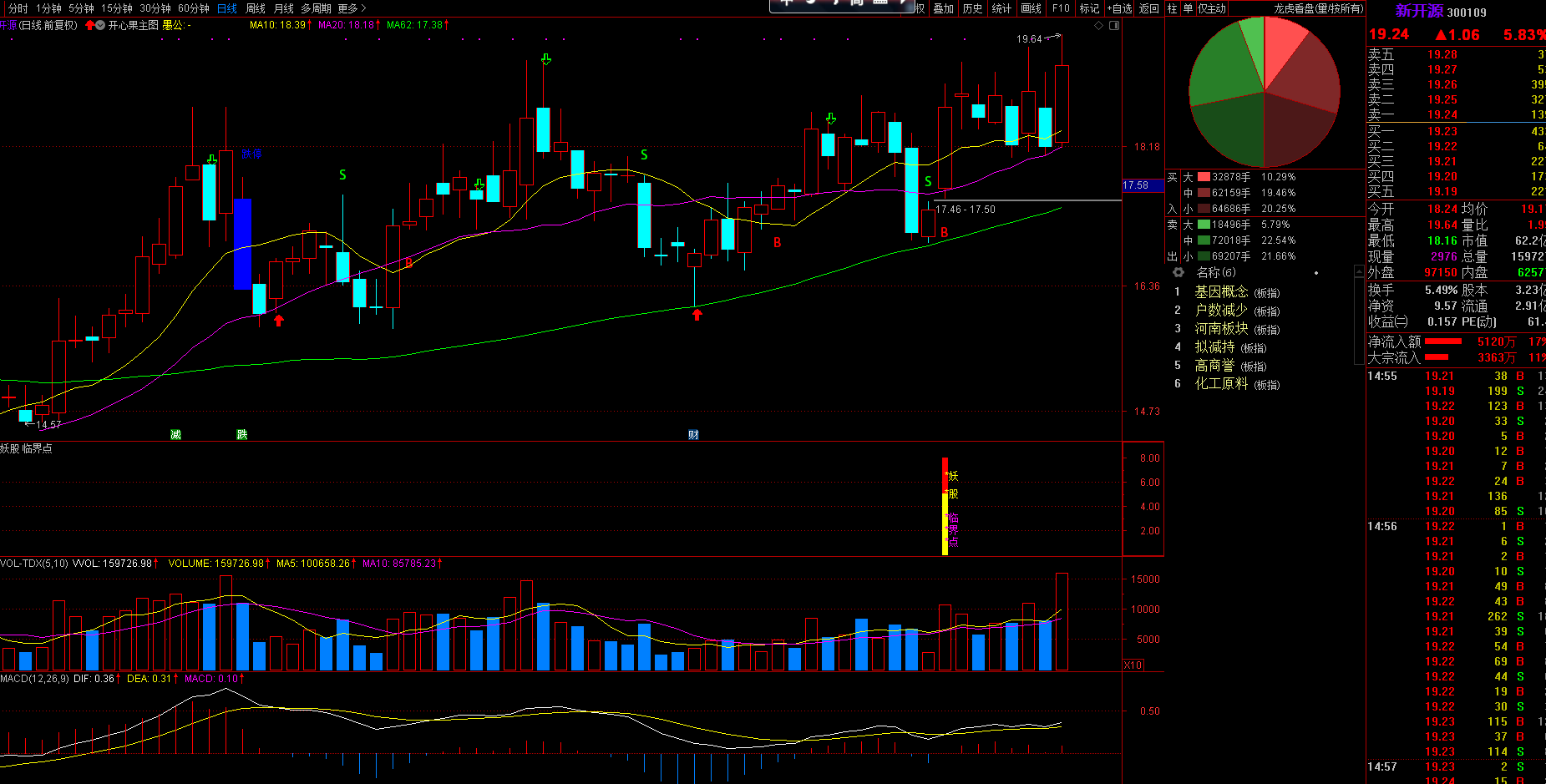The width and height of the screenshot is (1546, 784).
Task: Open the 基因概念 sector link
Action: click(1221, 291)
